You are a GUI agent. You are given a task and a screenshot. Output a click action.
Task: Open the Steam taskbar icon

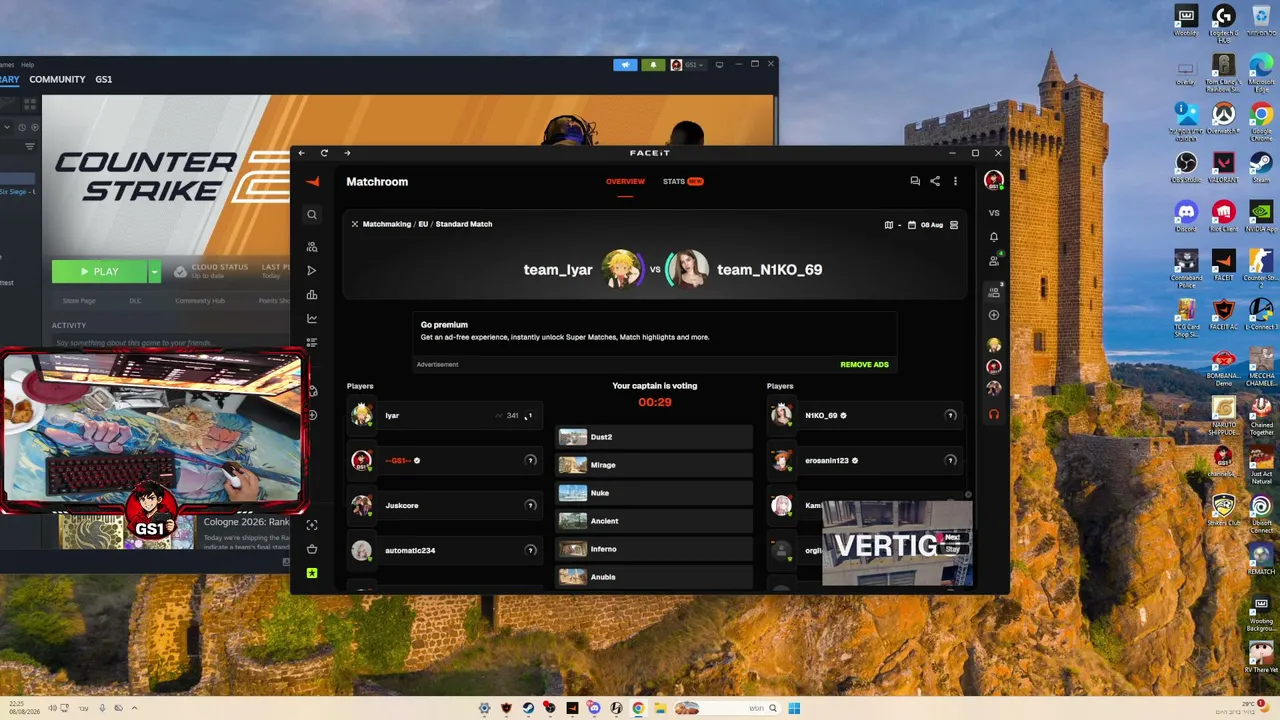tap(528, 709)
